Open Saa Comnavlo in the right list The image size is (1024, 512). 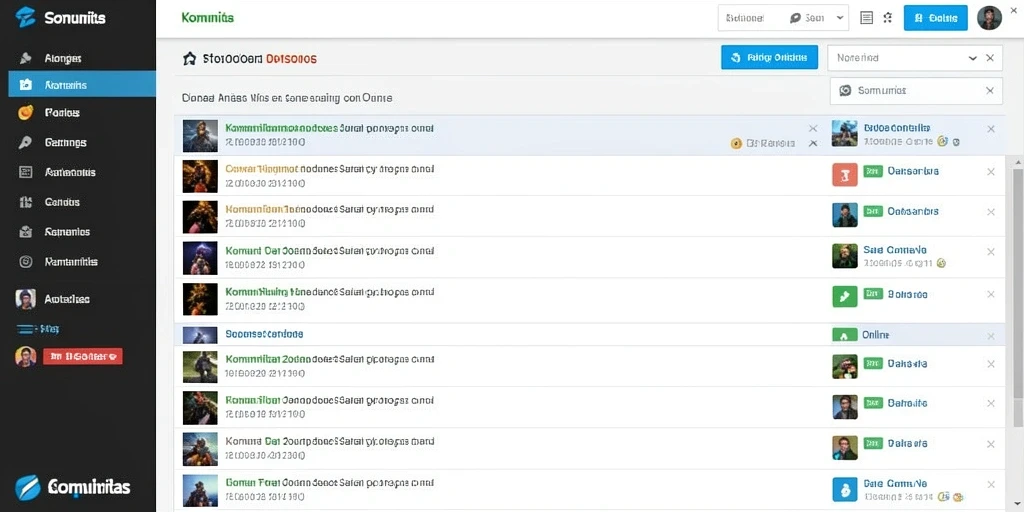(895, 250)
